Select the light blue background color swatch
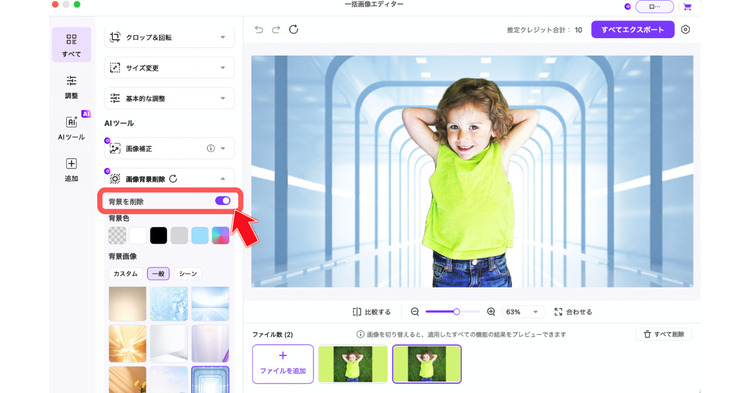The image size is (750, 393). pos(200,236)
